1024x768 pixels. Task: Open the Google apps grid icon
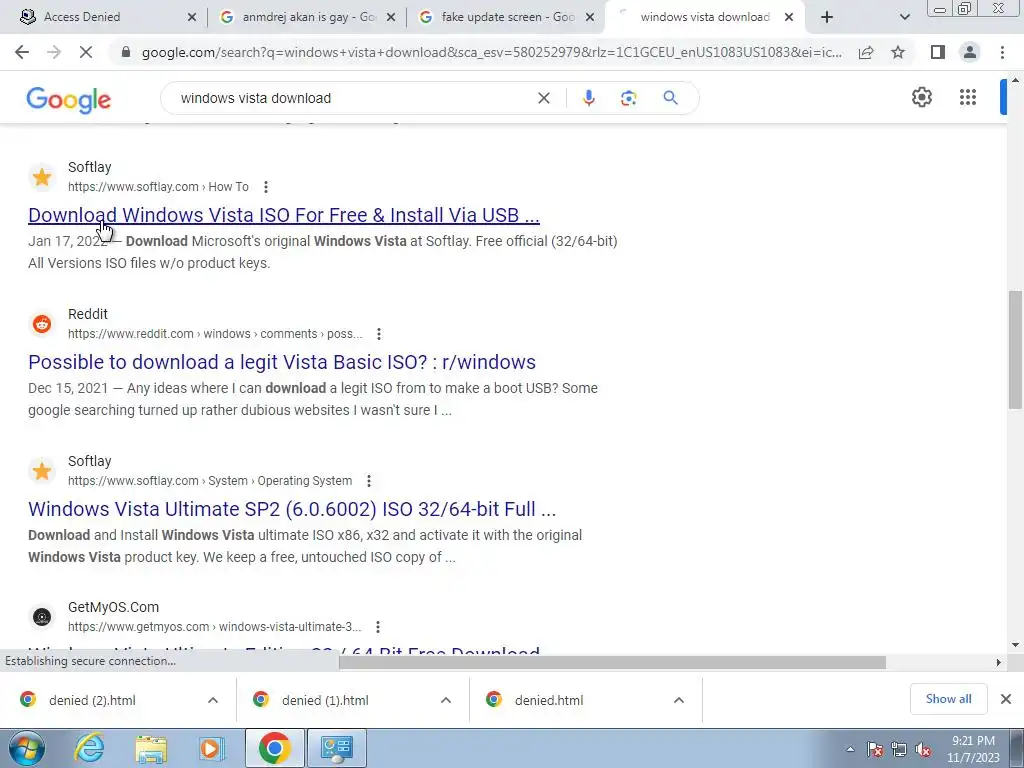coord(968,97)
